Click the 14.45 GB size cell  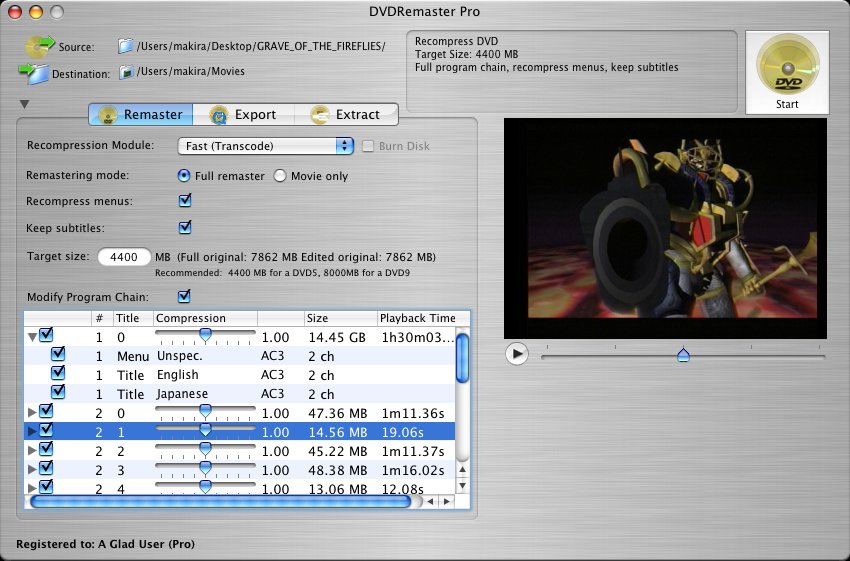(337, 337)
